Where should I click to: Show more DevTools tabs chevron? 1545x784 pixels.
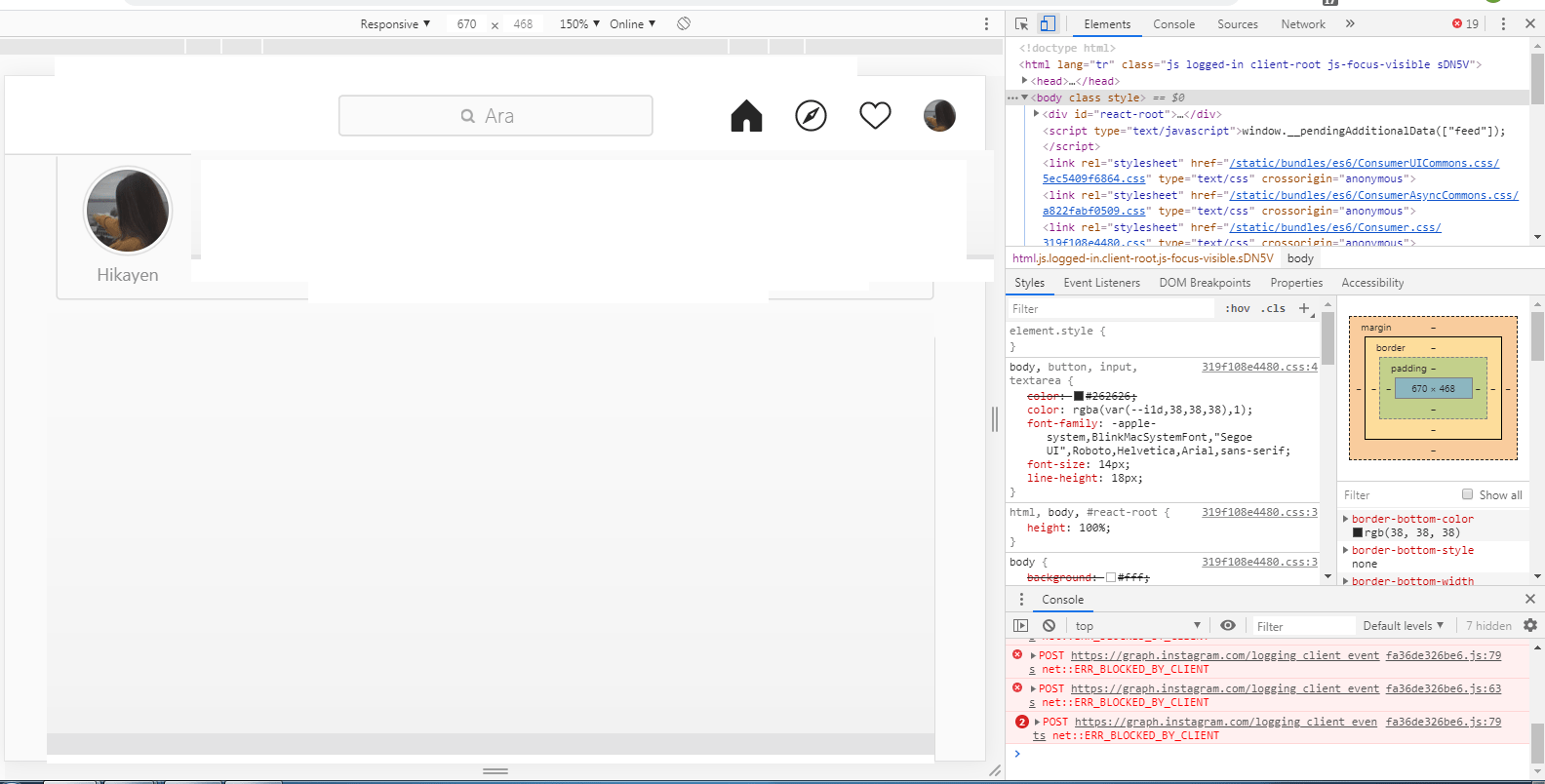(1350, 23)
